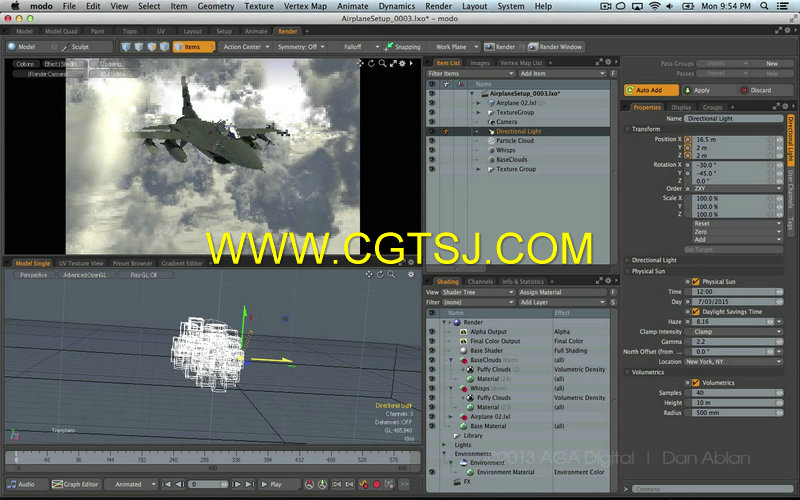Select the Directional Light item
Screen dimensions: 800x500
(x=518, y=132)
